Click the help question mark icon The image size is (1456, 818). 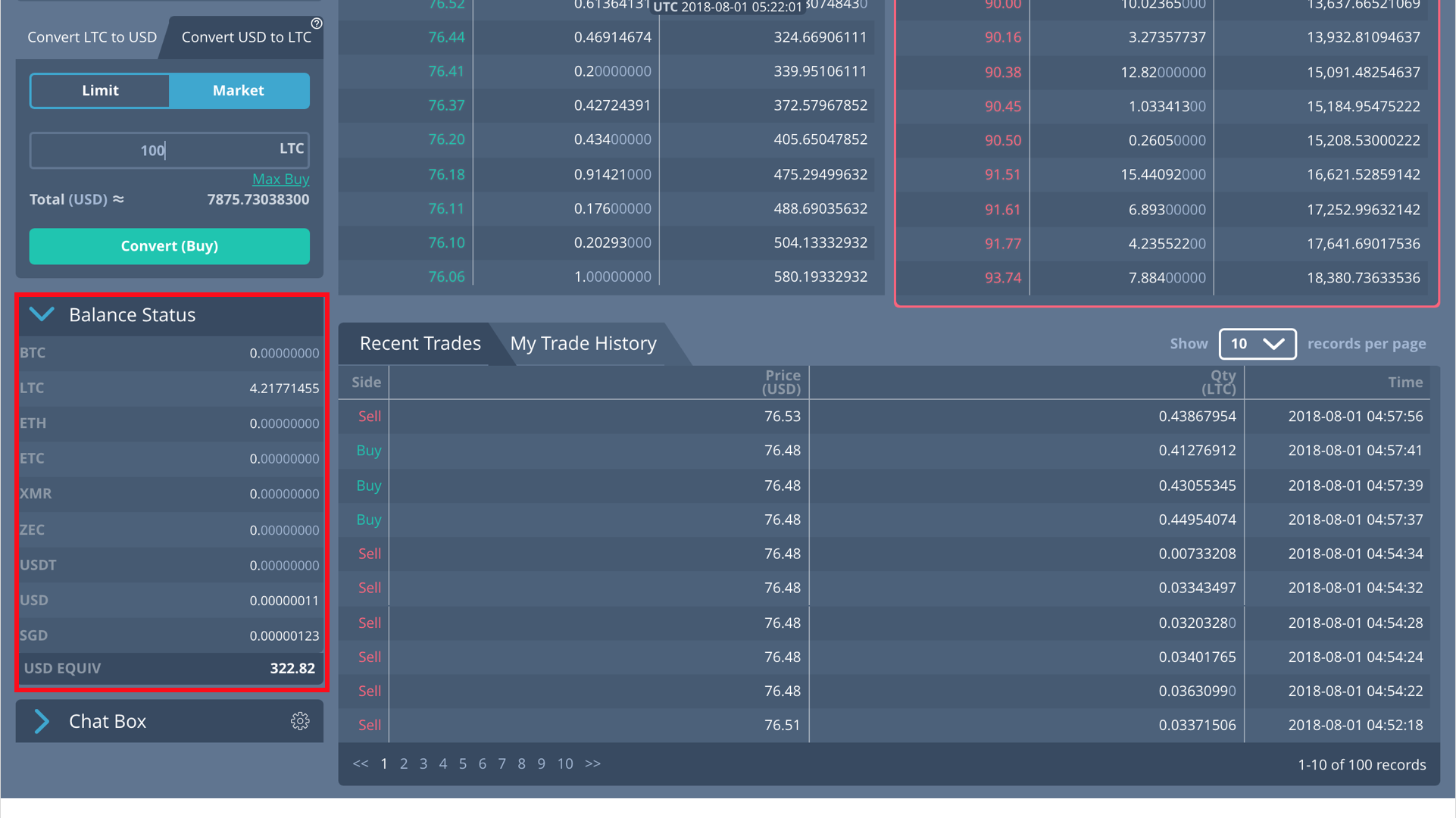(317, 23)
